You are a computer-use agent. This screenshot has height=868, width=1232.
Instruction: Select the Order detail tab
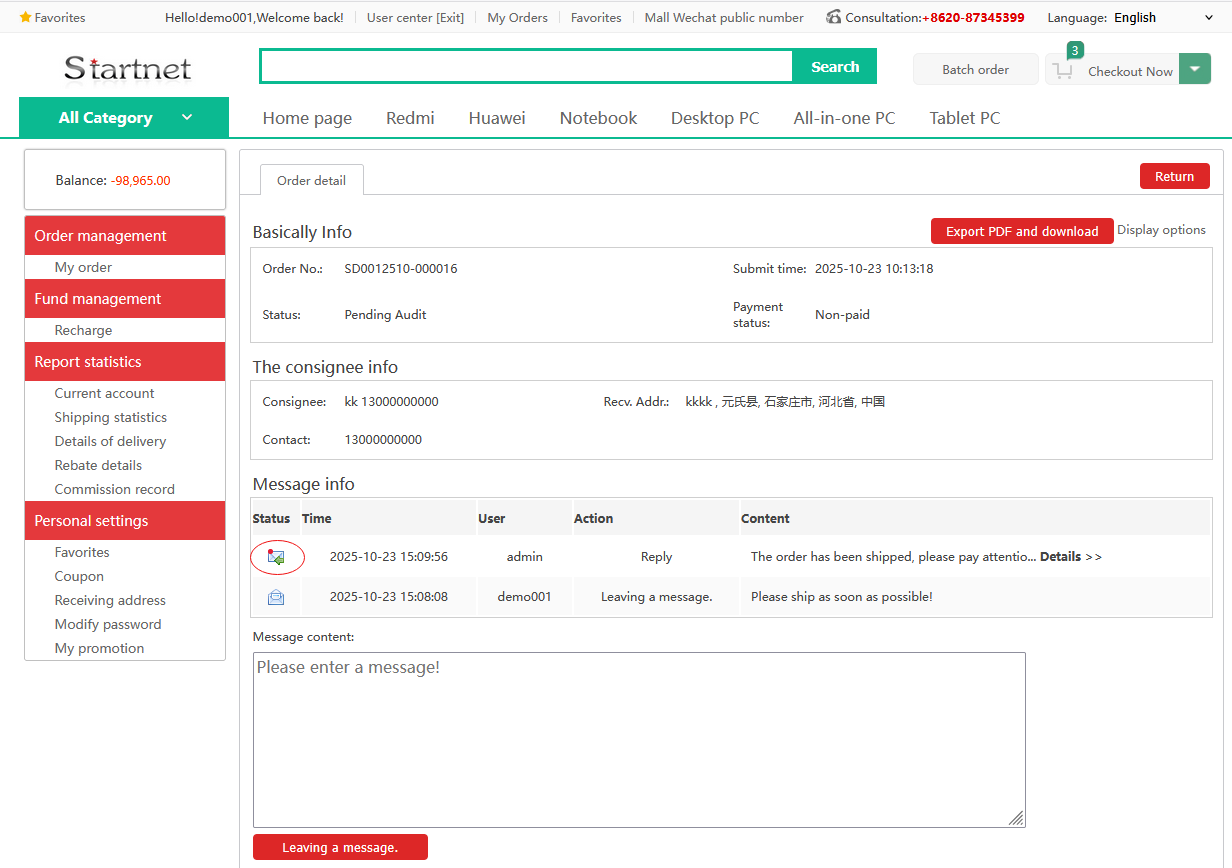[x=311, y=180]
